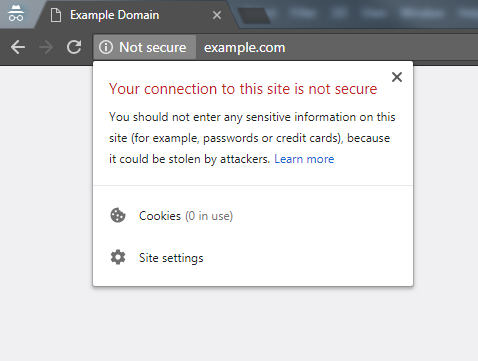Focus the example.com address field
478x361 pixels.
coord(337,47)
